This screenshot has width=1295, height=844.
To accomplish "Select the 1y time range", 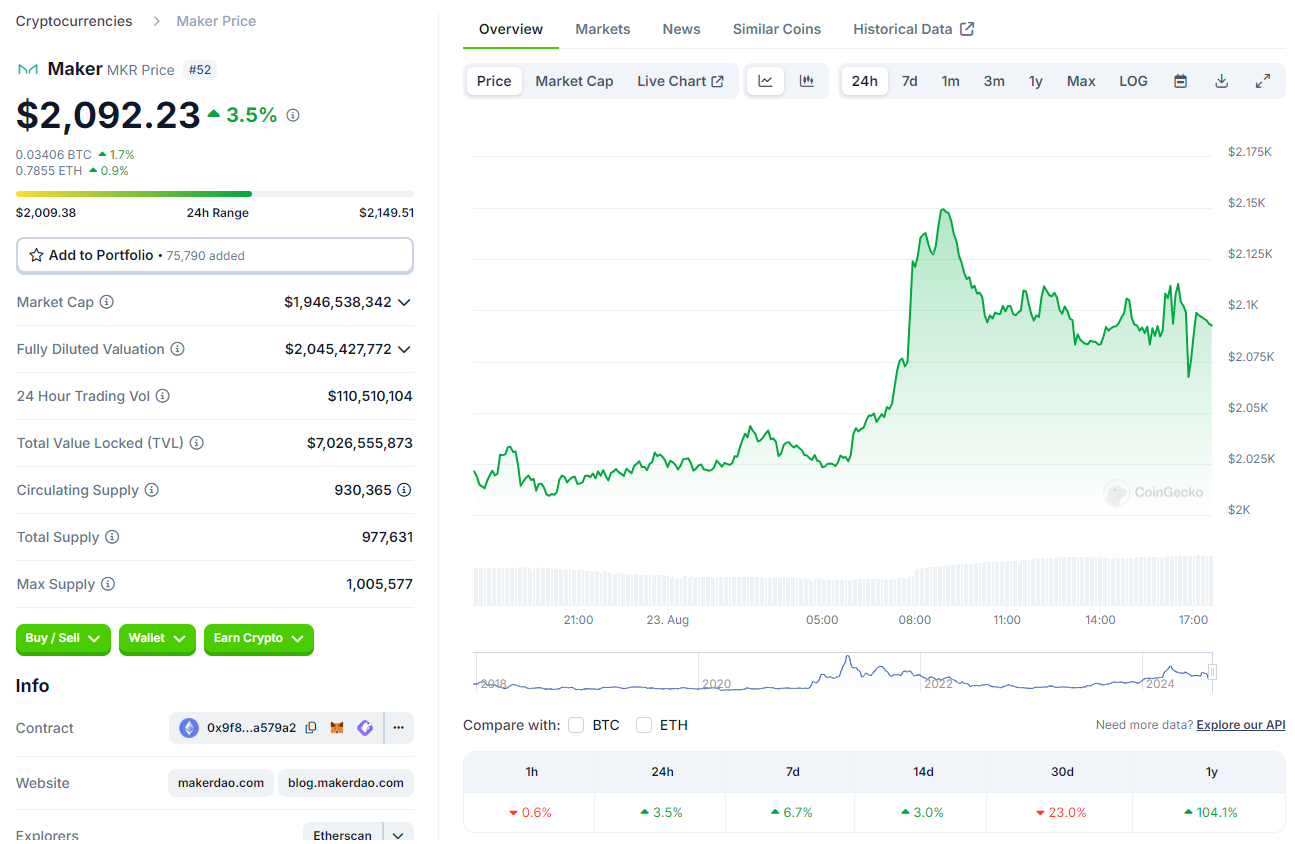I will [x=1036, y=81].
